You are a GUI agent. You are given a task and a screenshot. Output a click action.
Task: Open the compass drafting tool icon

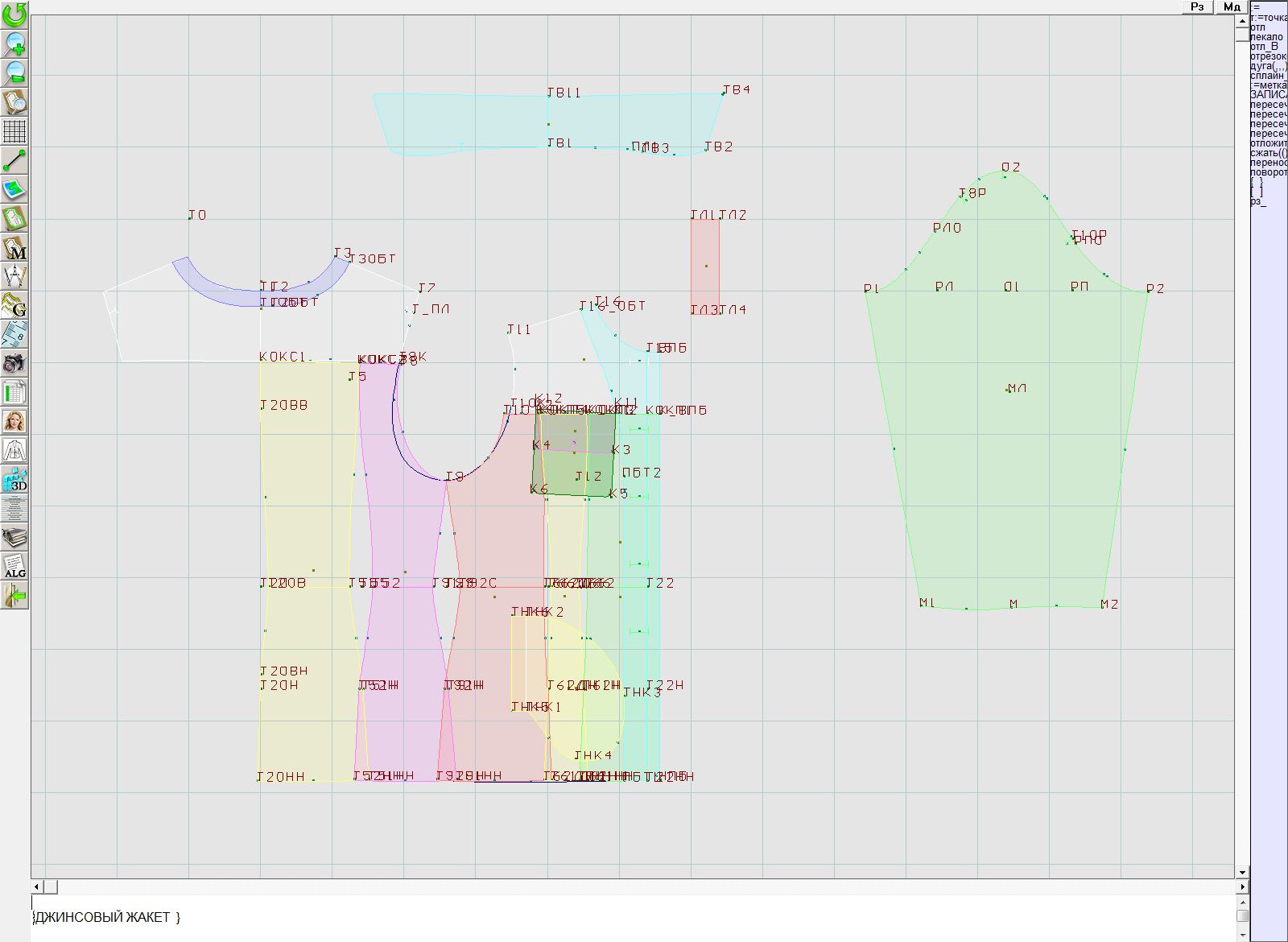pos(14,276)
